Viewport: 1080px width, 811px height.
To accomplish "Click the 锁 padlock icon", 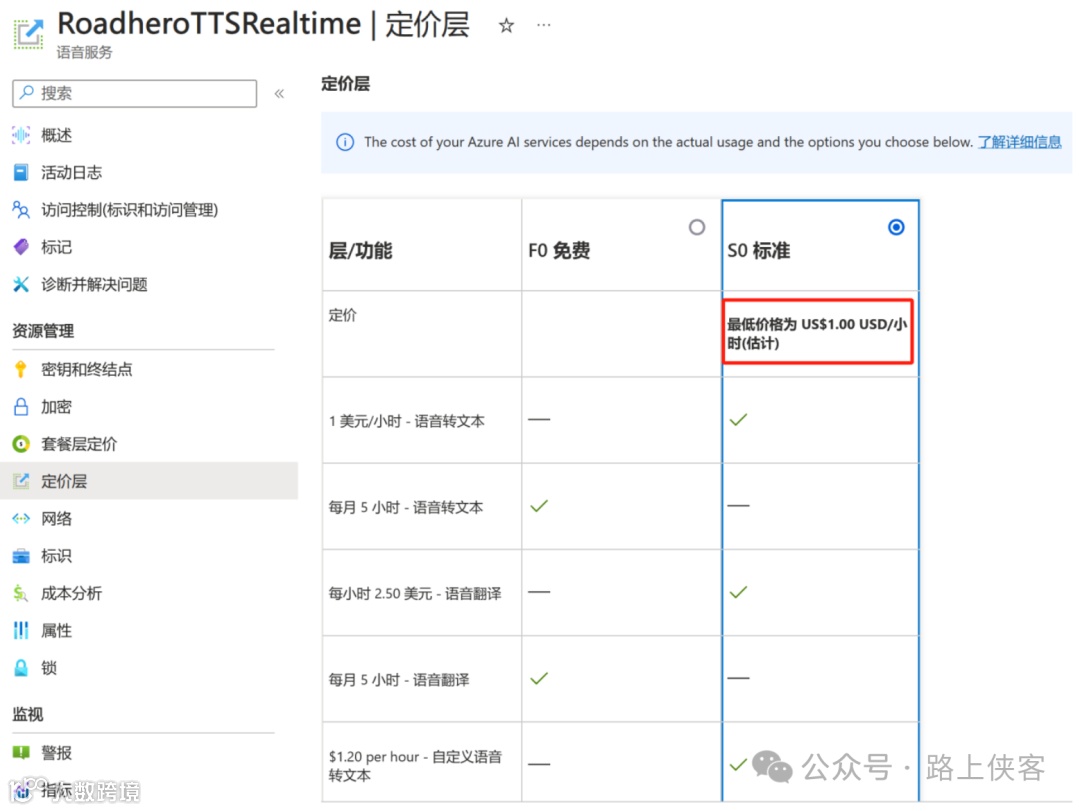I will coord(21,667).
